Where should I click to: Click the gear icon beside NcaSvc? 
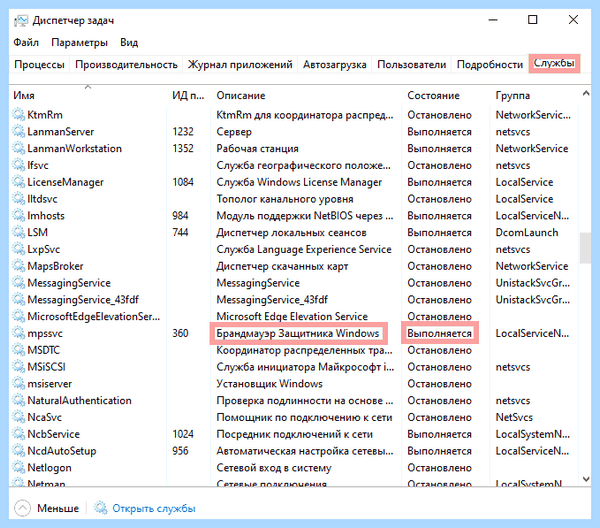[x=18, y=417]
